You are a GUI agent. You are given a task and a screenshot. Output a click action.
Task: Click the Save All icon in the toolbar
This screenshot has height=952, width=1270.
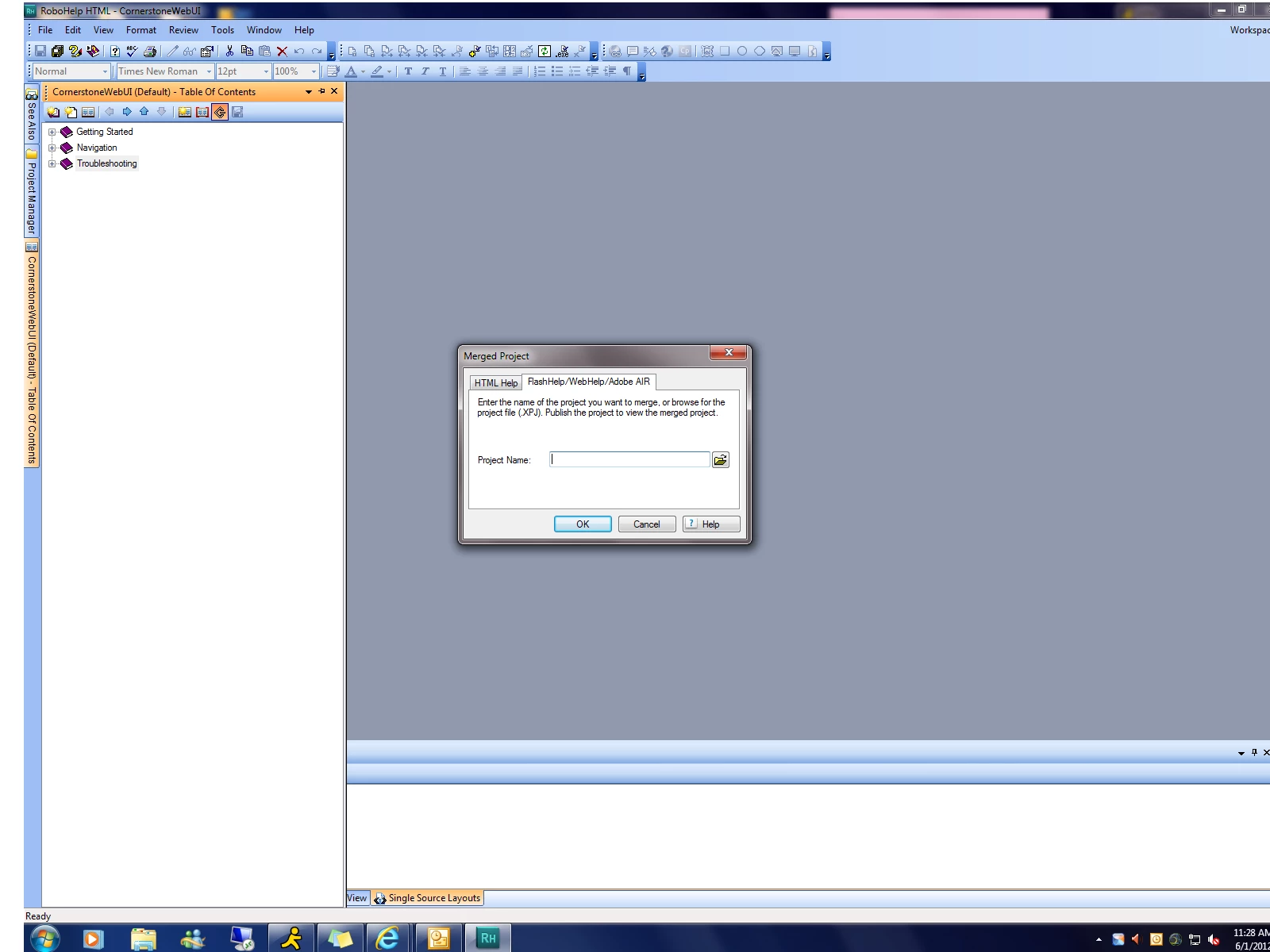click(x=57, y=52)
